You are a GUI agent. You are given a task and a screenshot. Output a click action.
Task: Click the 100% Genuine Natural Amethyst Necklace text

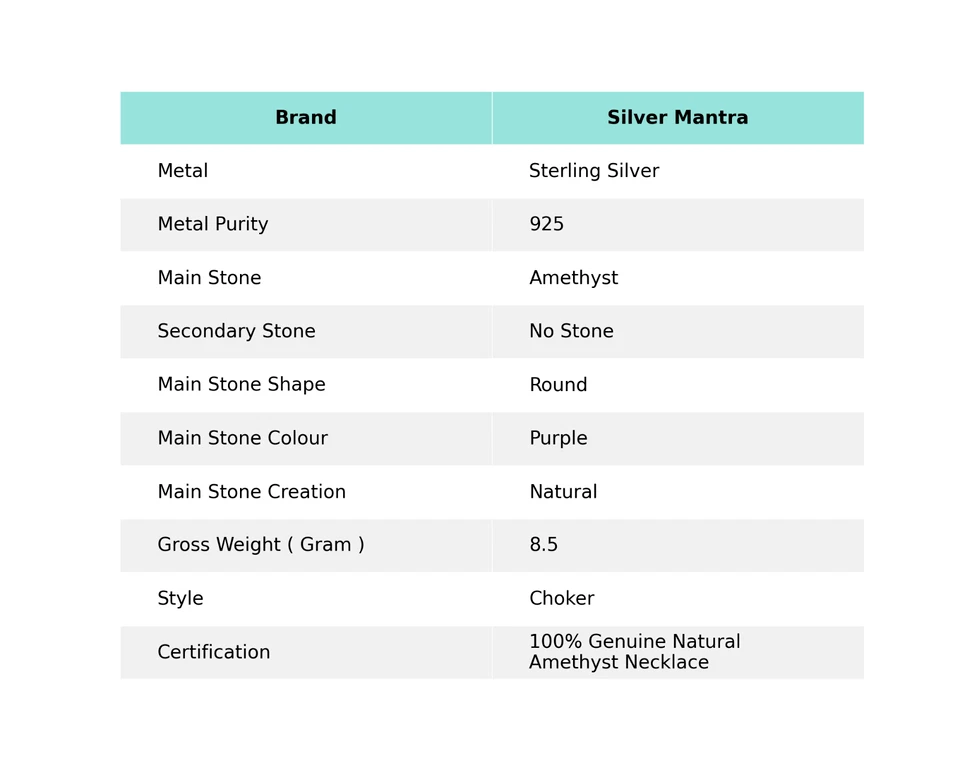(634, 652)
